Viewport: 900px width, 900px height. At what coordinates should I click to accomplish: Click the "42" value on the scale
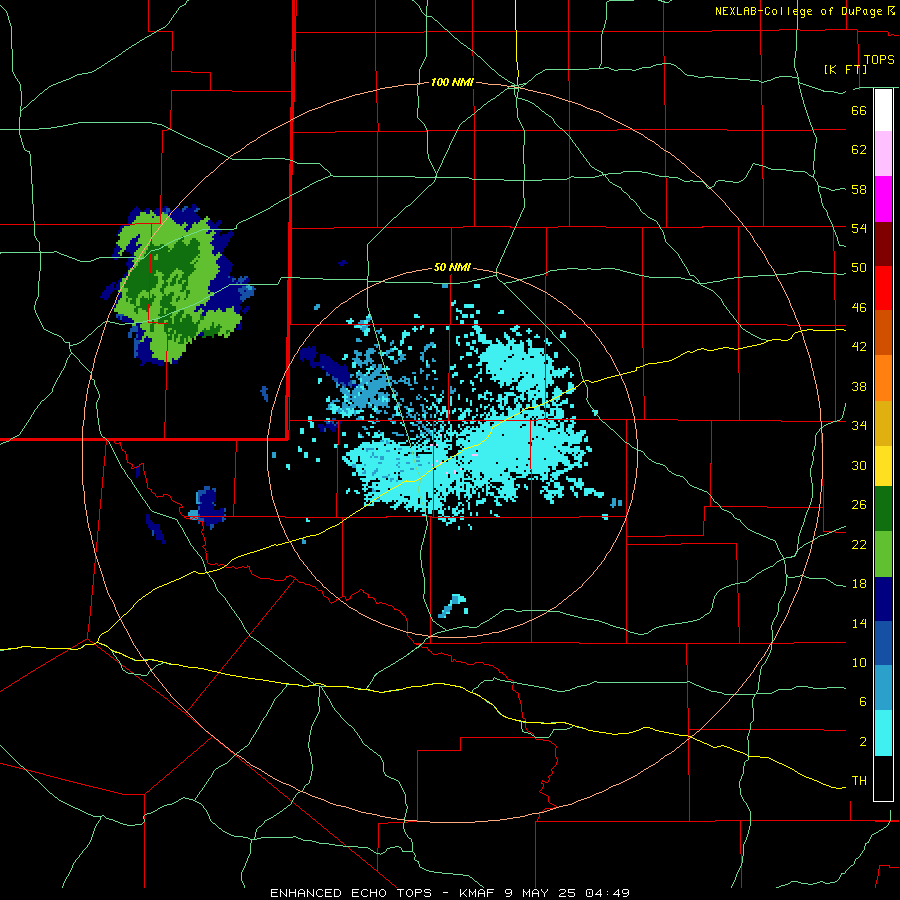[x=859, y=347]
